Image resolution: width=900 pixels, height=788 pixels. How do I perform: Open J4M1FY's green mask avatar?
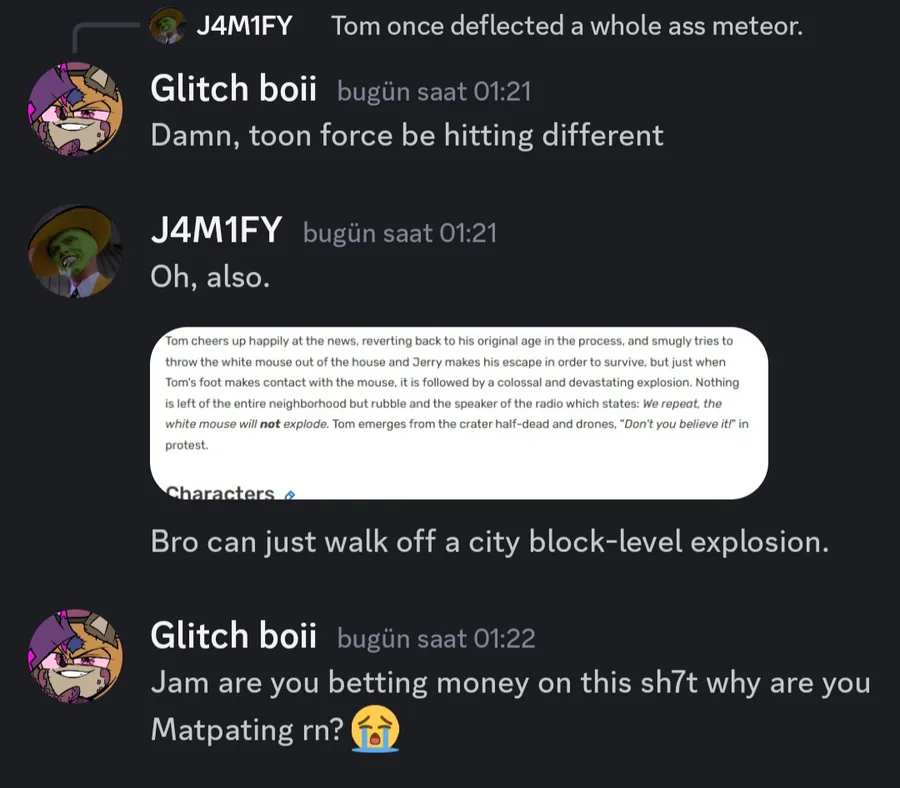click(x=75, y=251)
